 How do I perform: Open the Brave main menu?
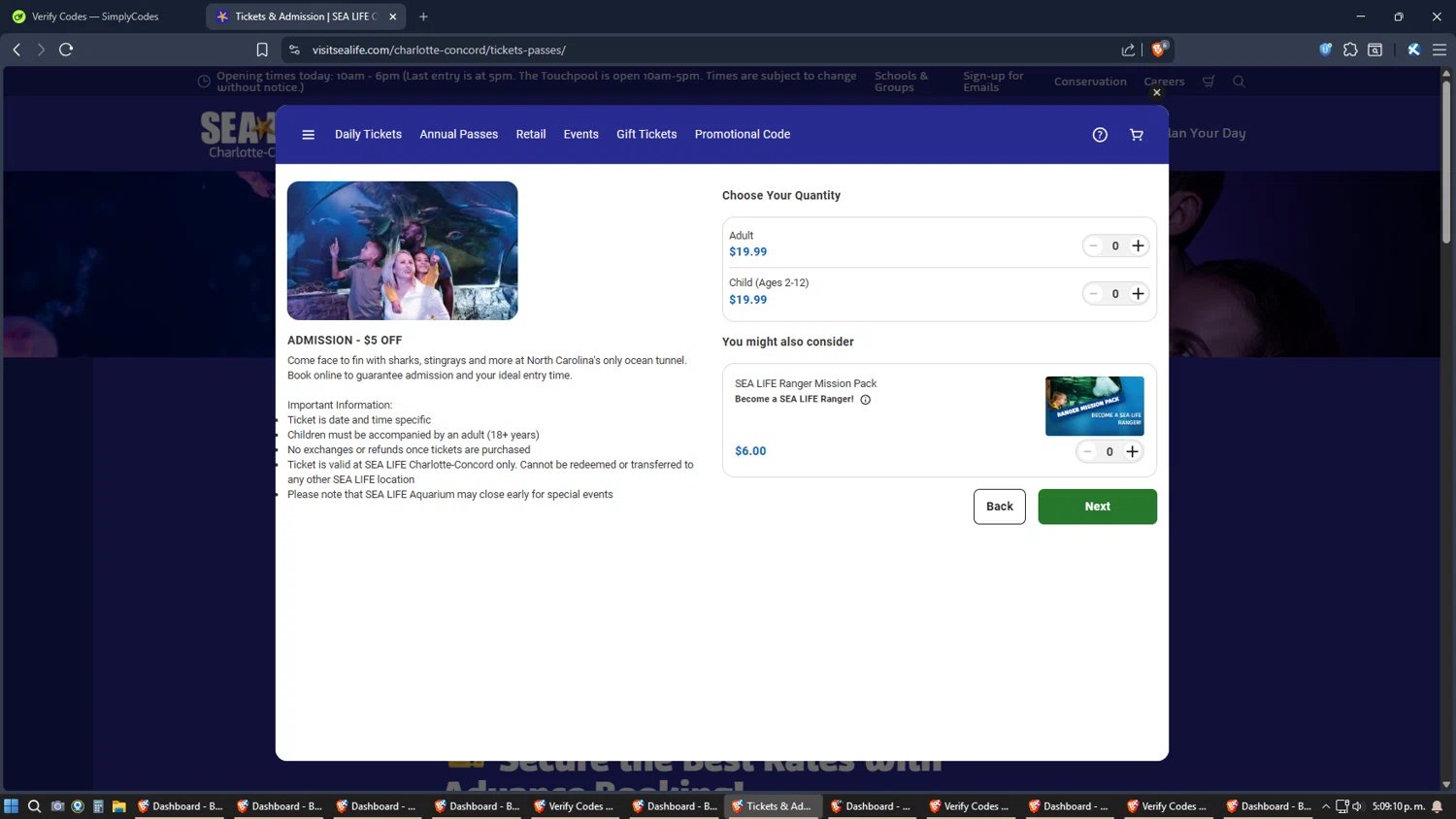[x=1439, y=49]
